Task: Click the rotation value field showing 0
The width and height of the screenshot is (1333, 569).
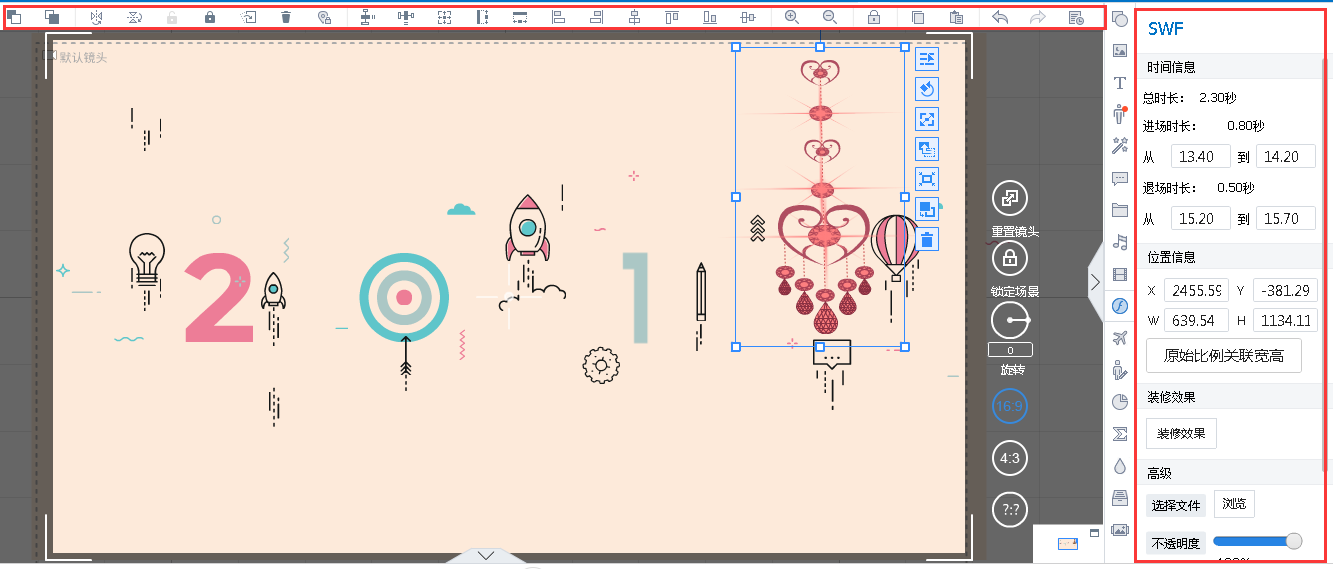Action: click(x=1010, y=351)
